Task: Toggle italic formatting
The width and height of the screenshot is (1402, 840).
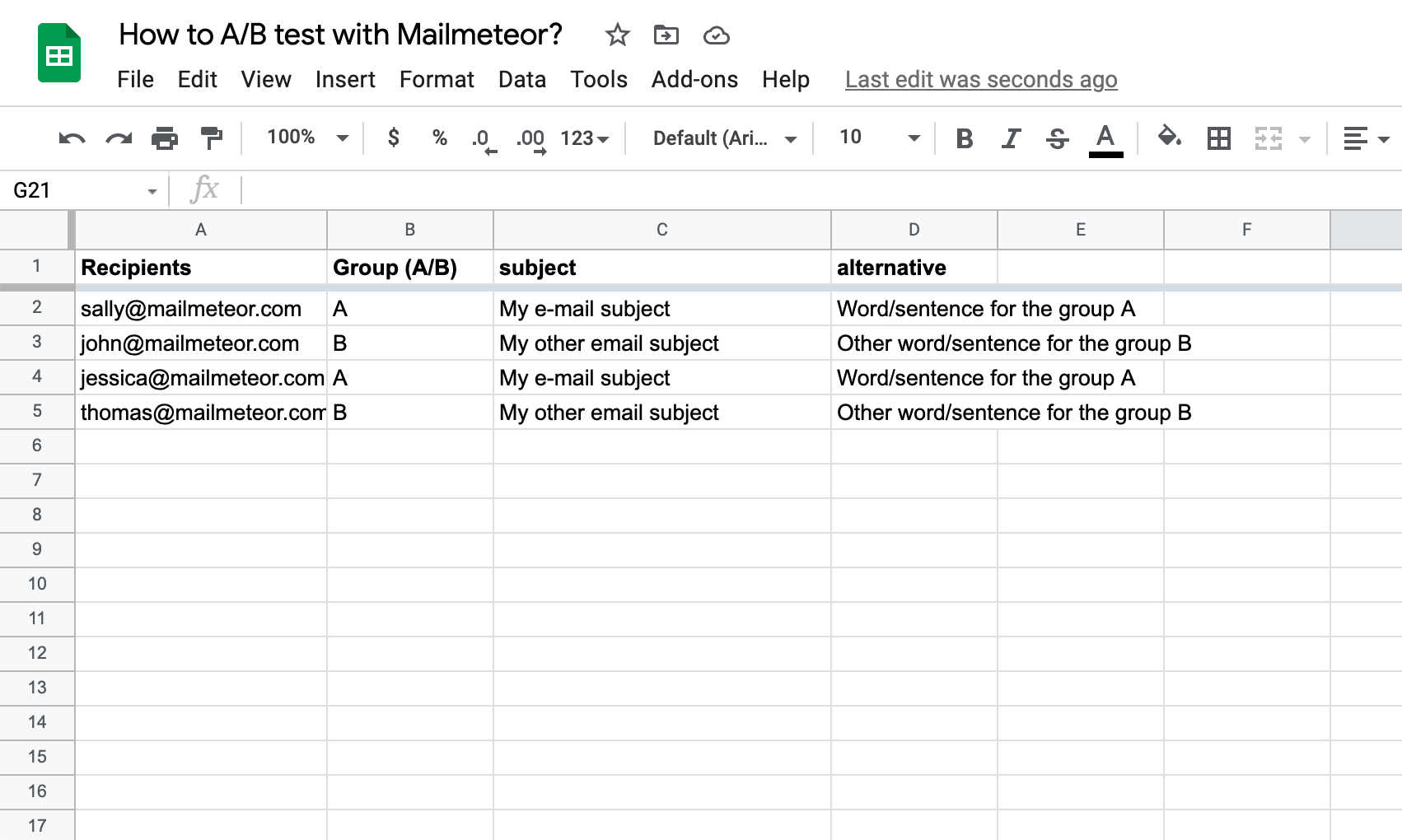Action: pyautogui.click(x=1011, y=138)
